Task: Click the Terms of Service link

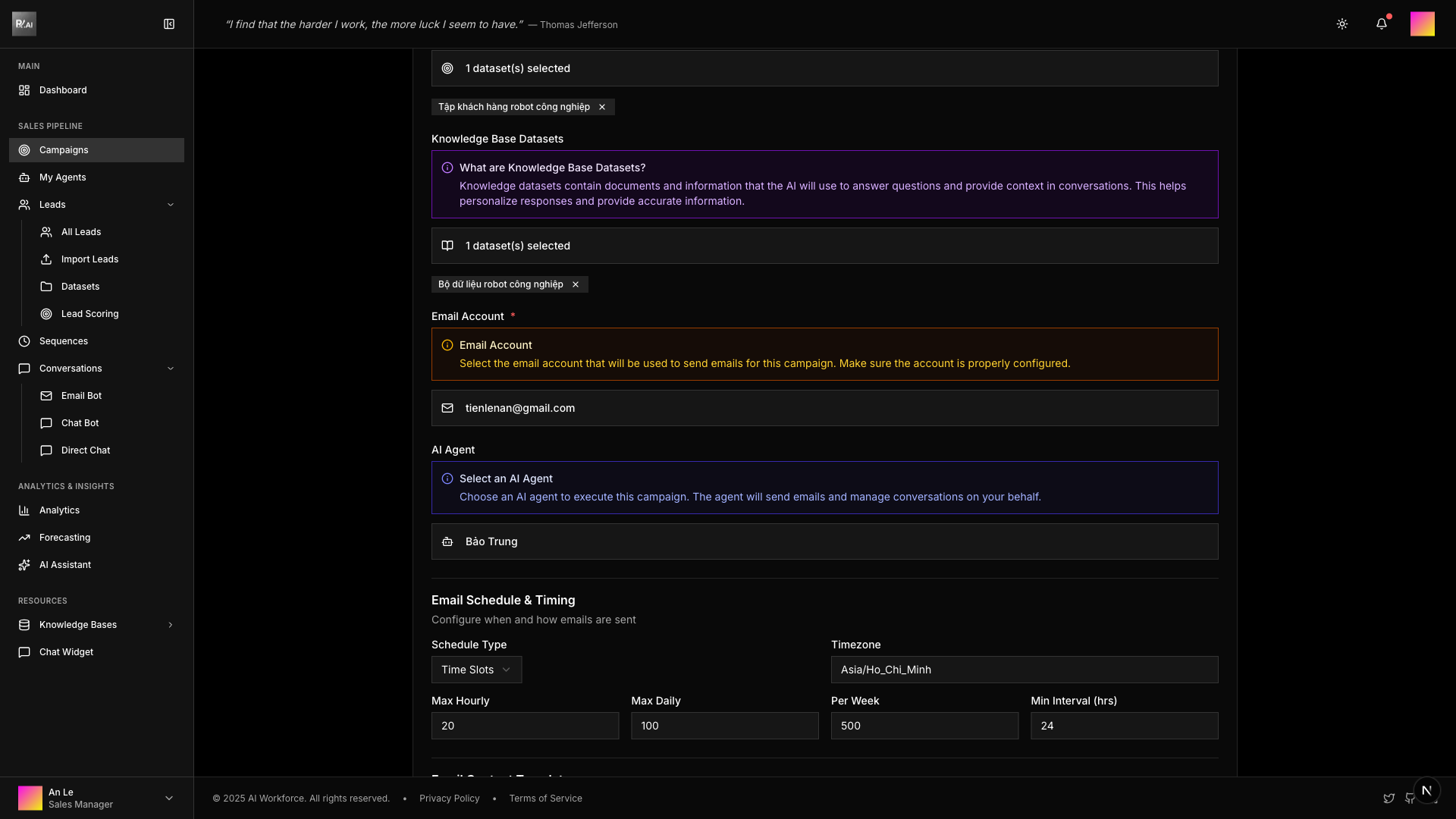Action: coord(545,799)
